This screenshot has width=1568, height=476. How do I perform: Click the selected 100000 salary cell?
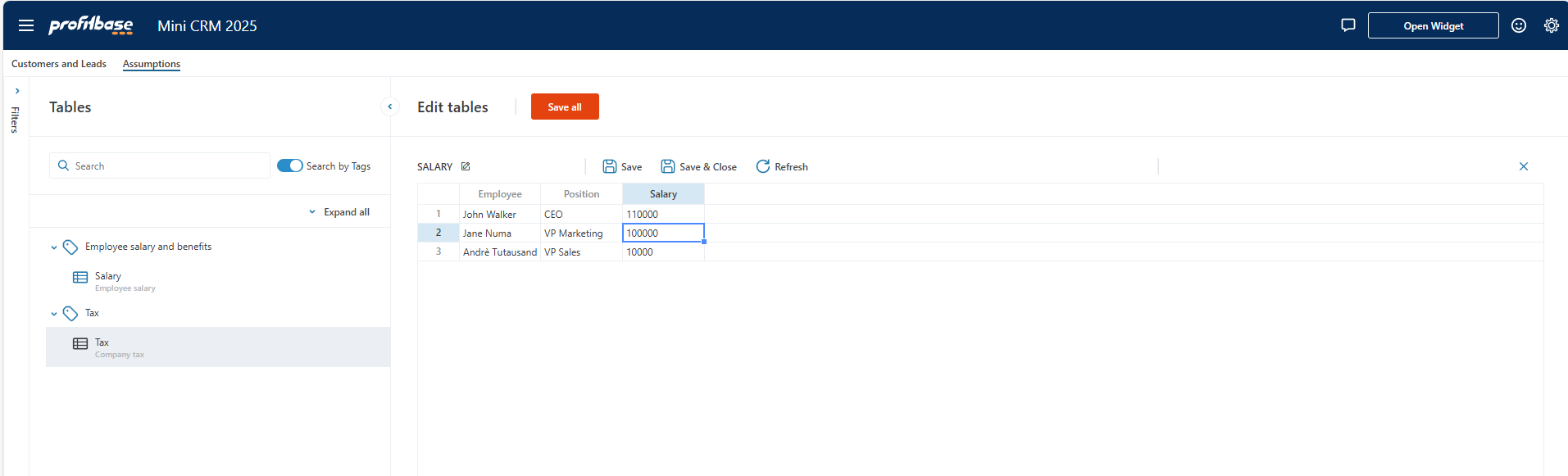pos(664,233)
